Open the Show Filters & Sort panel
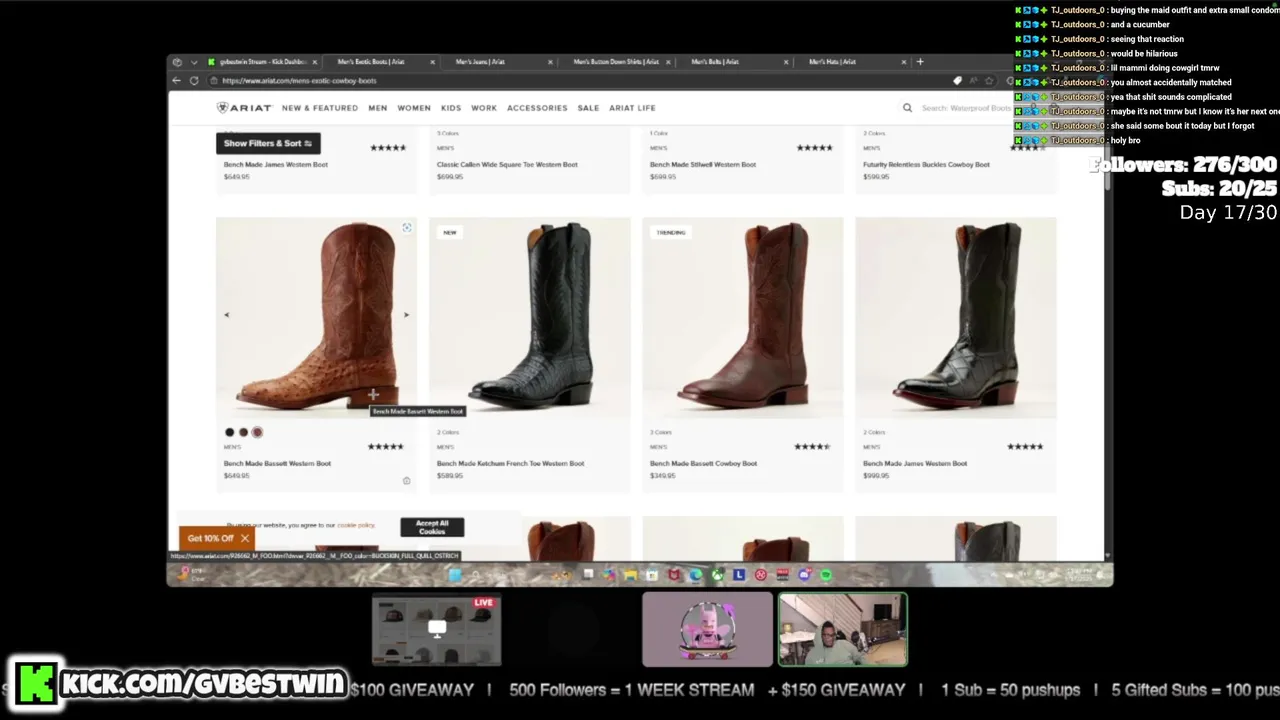 pos(268,143)
